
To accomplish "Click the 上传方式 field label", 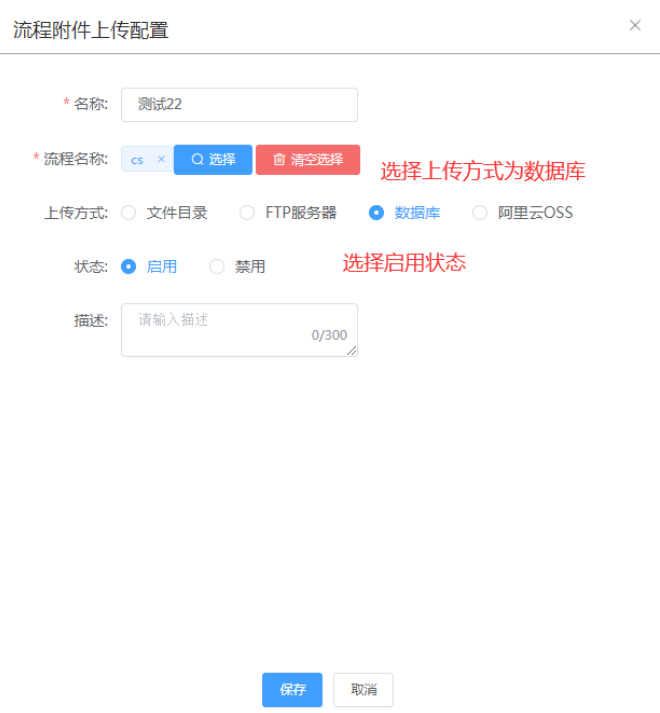I will (x=76, y=213).
